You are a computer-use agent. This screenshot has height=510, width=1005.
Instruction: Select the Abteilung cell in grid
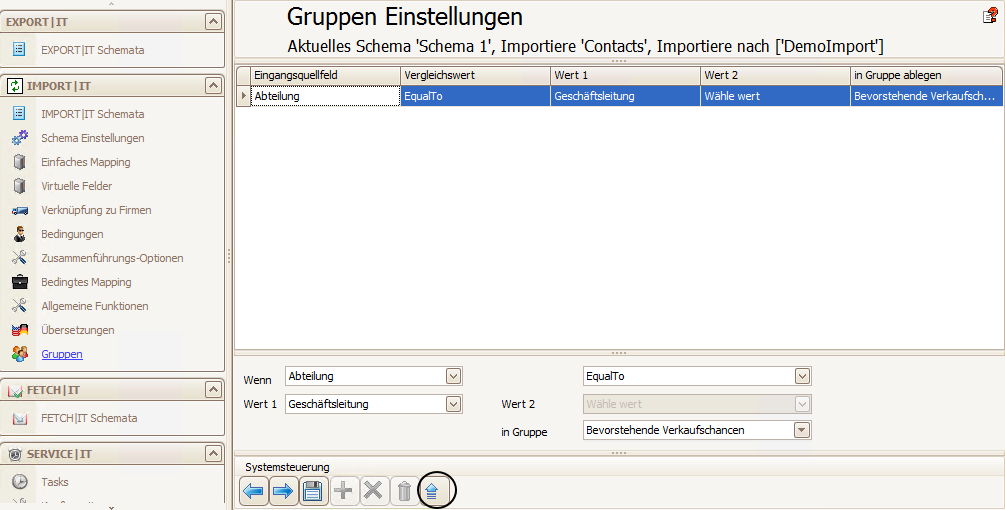click(x=326, y=96)
